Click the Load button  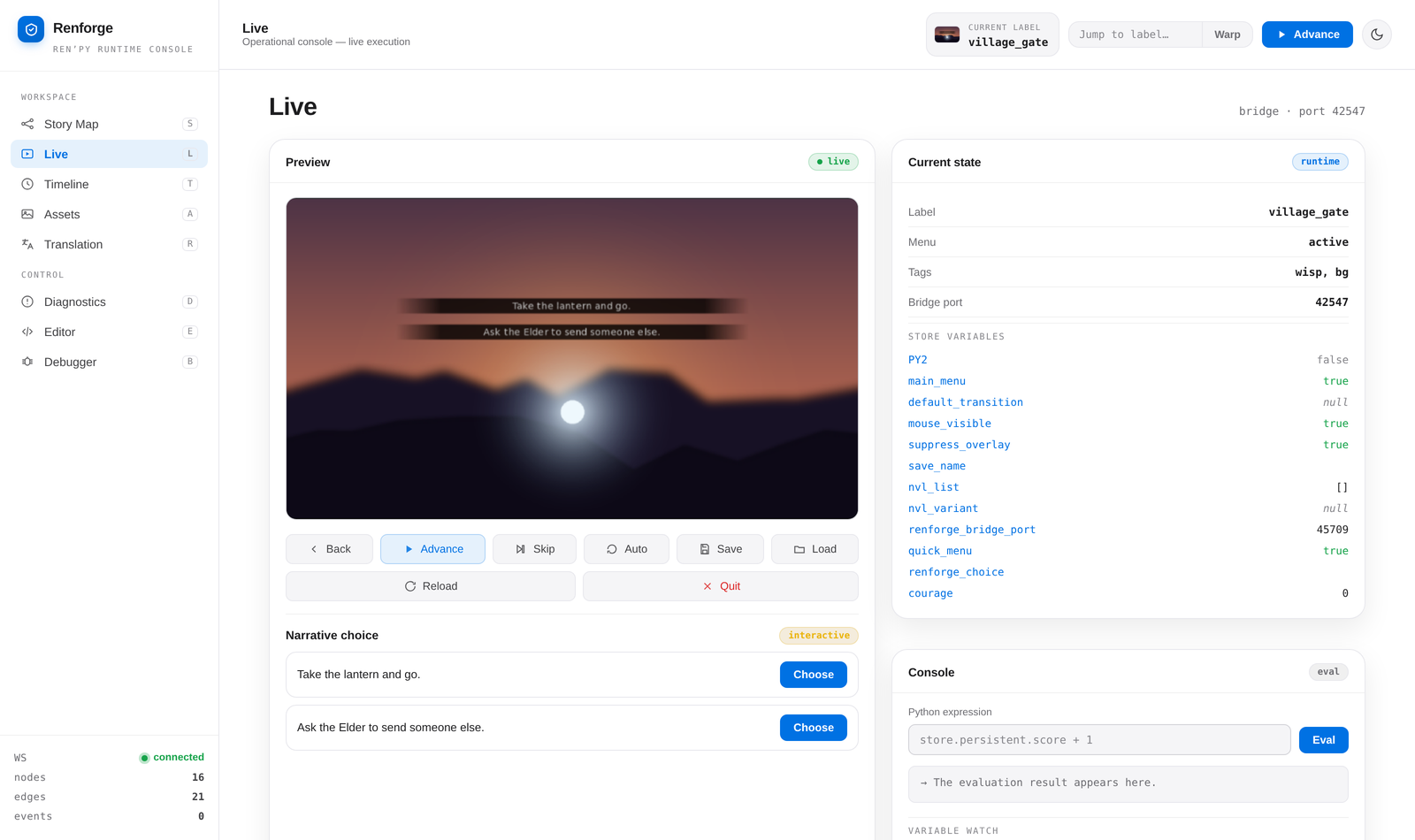(815, 549)
